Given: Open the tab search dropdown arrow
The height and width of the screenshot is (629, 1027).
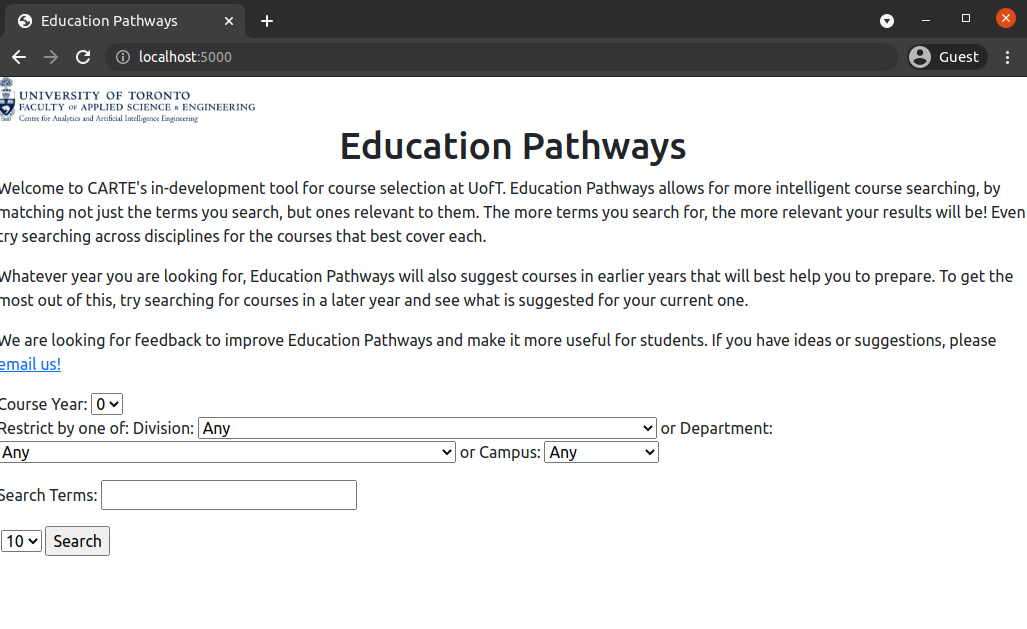Looking at the screenshot, I should [x=887, y=21].
